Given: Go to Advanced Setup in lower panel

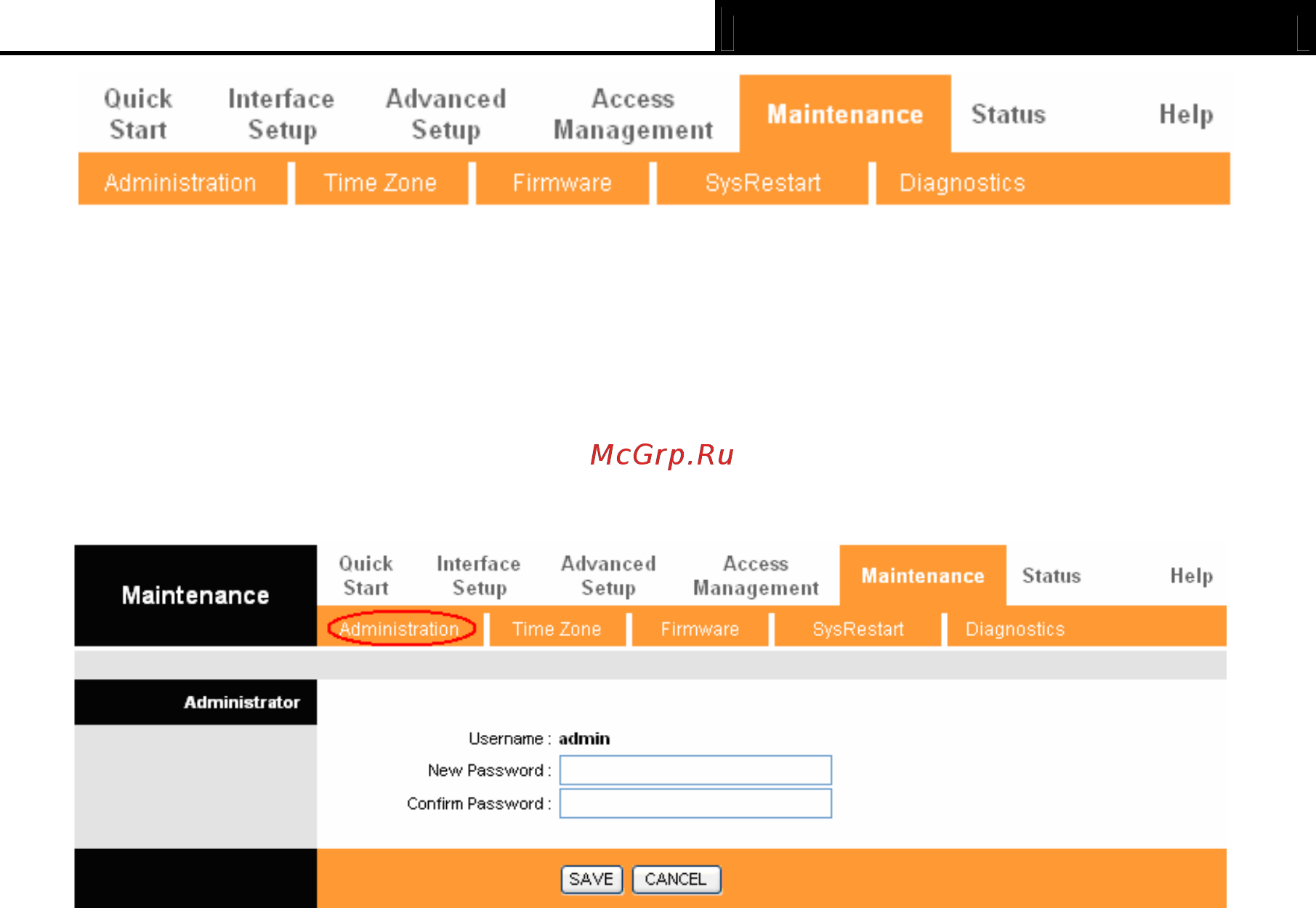Looking at the screenshot, I should [608, 576].
